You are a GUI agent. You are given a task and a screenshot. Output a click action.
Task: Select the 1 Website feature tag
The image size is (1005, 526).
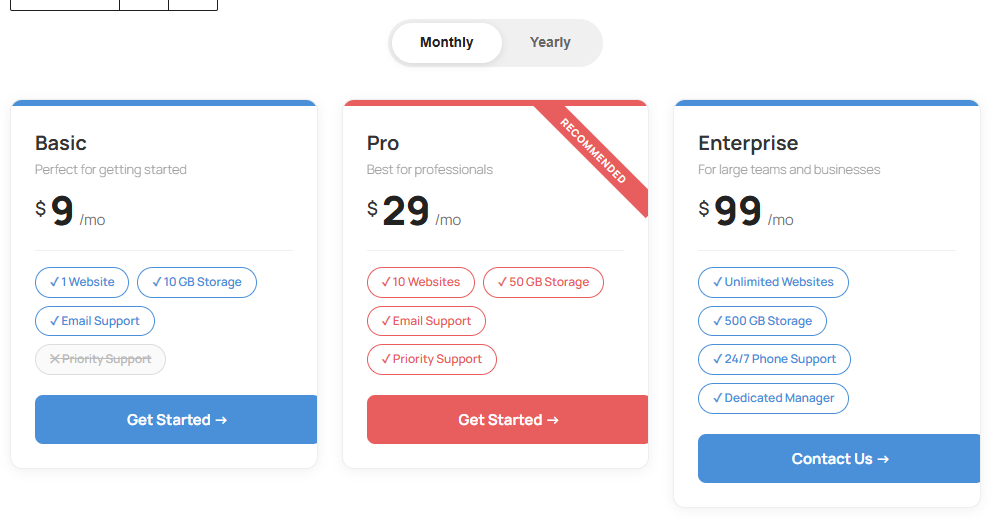(82, 283)
